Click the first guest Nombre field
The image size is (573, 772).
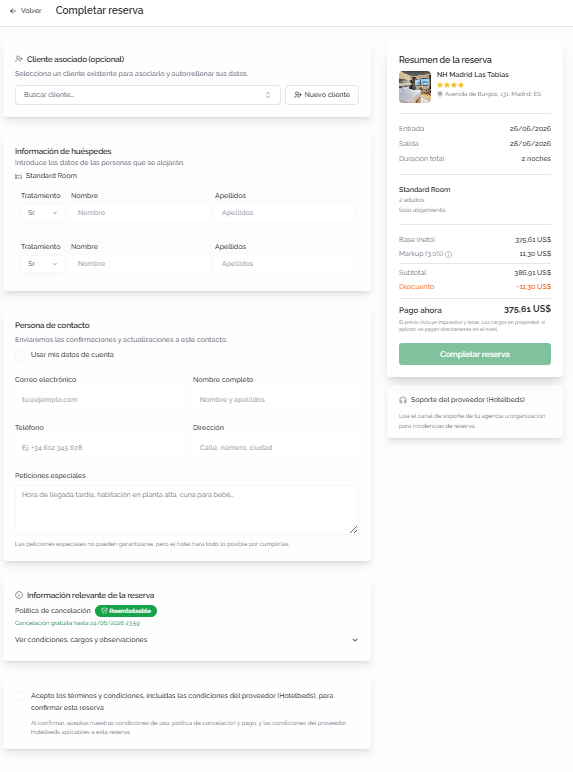(140, 213)
